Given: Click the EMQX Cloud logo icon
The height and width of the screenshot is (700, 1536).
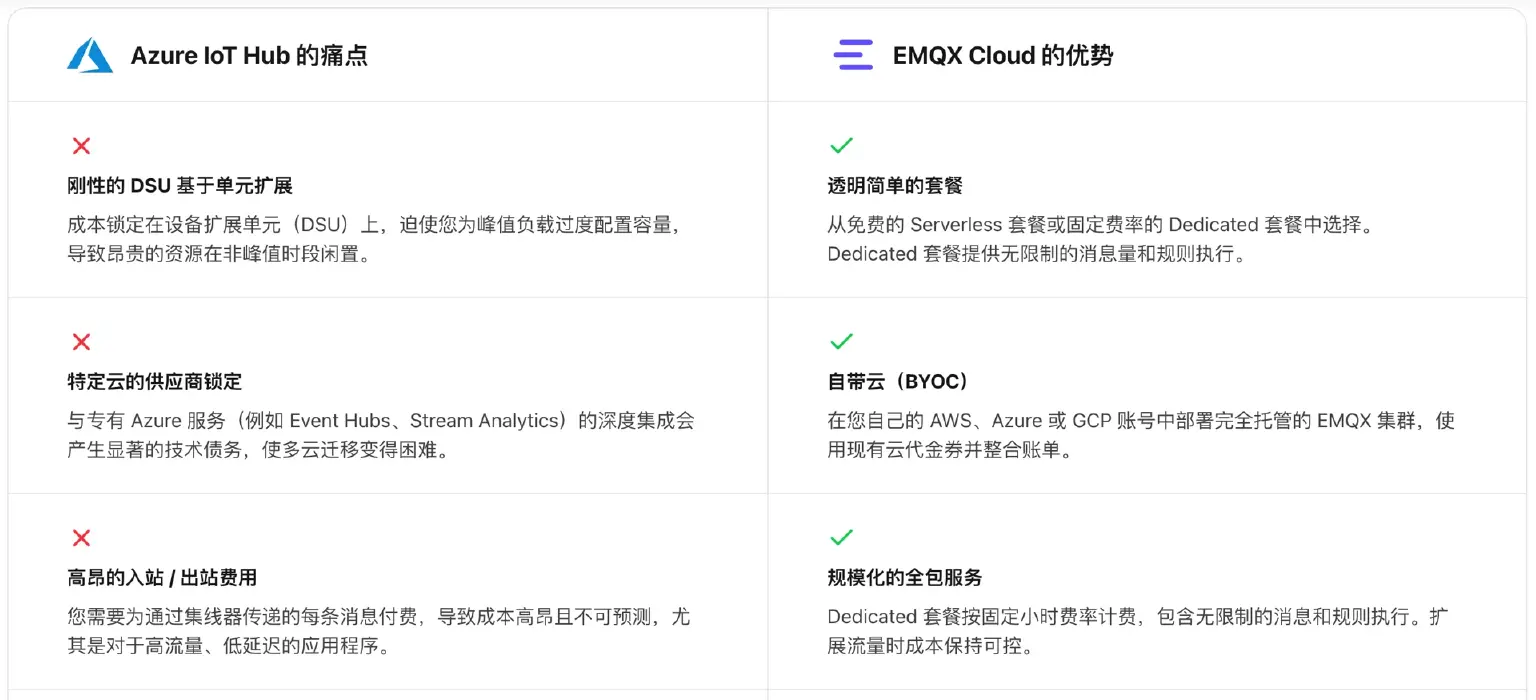Looking at the screenshot, I should point(853,55).
